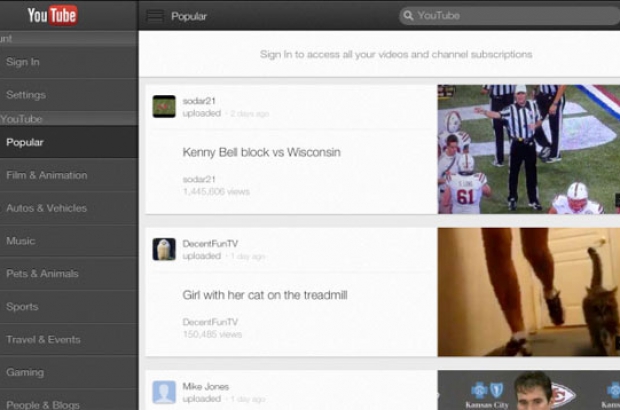Play the cat on treadmill thumbnail
The height and width of the screenshot is (410, 620).
click(x=528, y=292)
